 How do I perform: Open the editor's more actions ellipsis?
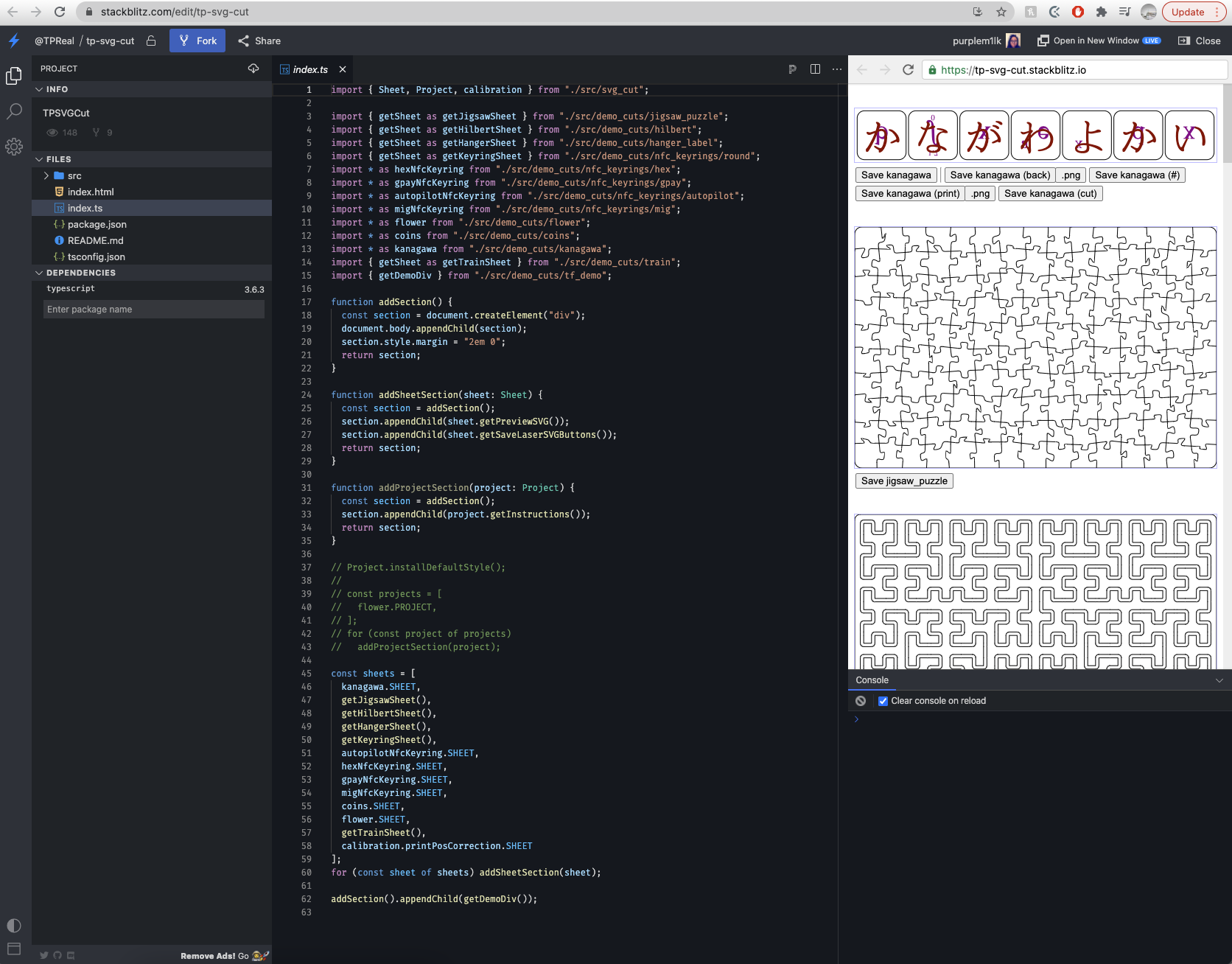(x=836, y=69)
